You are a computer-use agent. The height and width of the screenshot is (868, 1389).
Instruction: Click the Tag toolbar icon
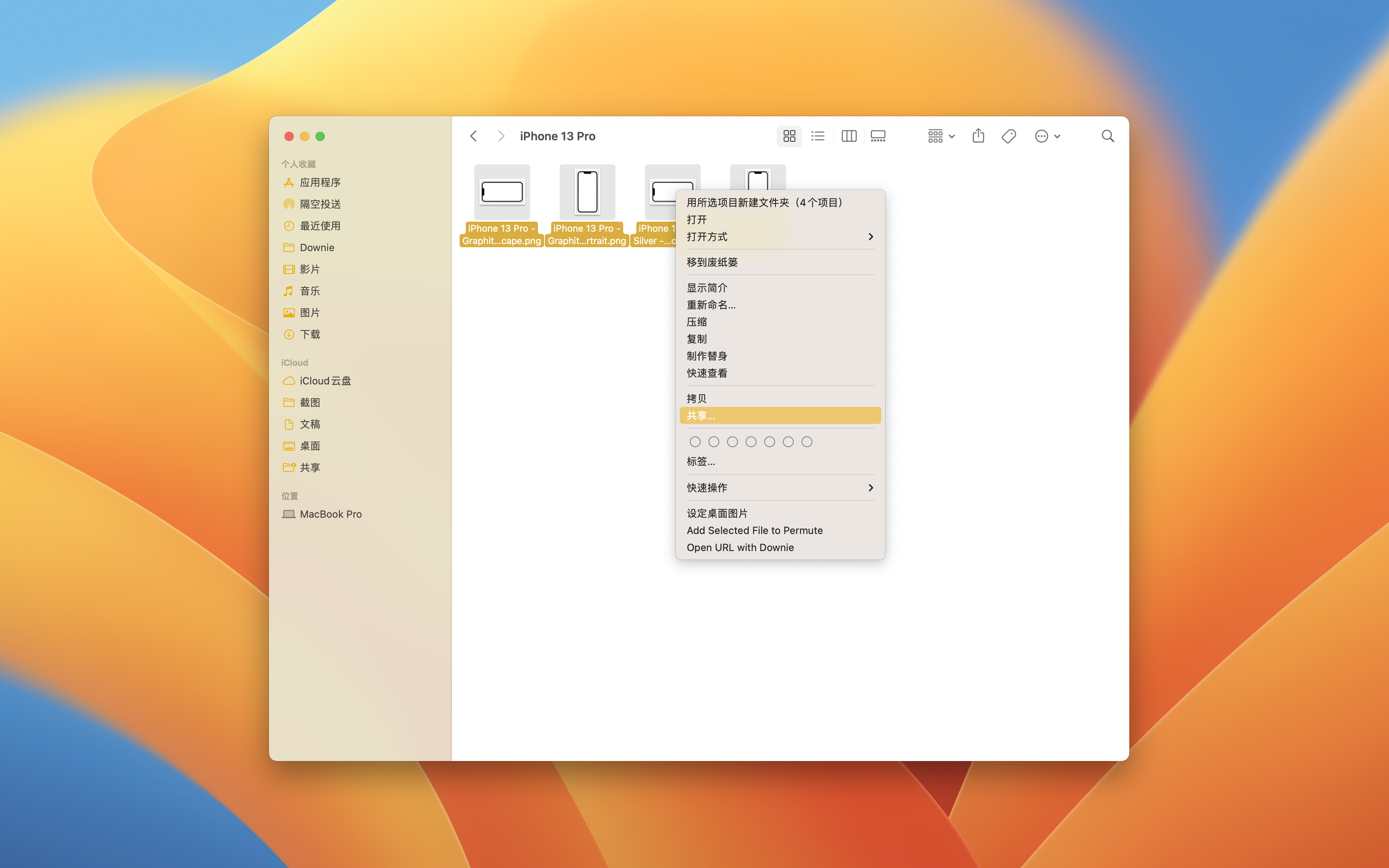click(x=1008, y=136)
